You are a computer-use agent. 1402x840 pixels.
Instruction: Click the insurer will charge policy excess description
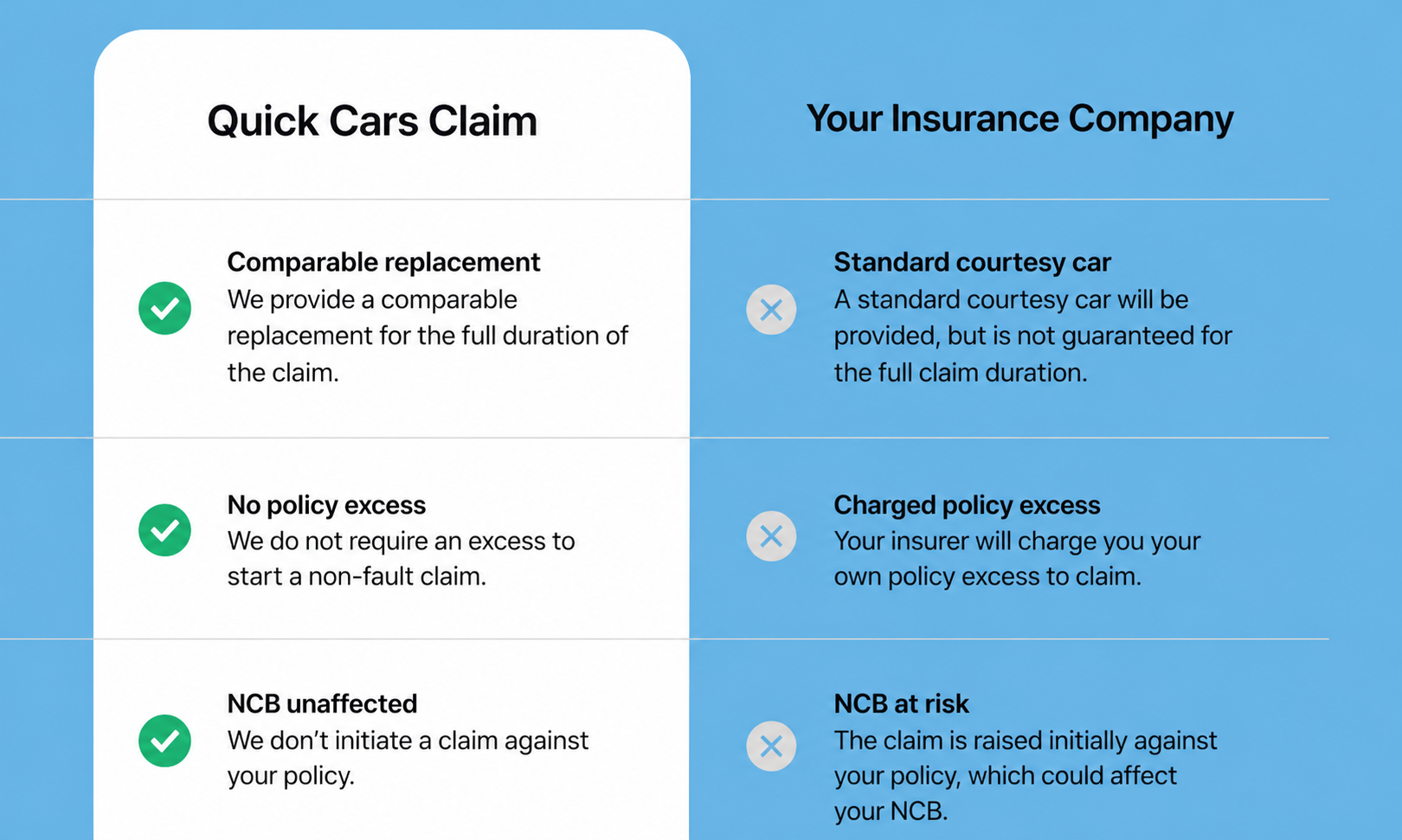(x=1017, y=558)
